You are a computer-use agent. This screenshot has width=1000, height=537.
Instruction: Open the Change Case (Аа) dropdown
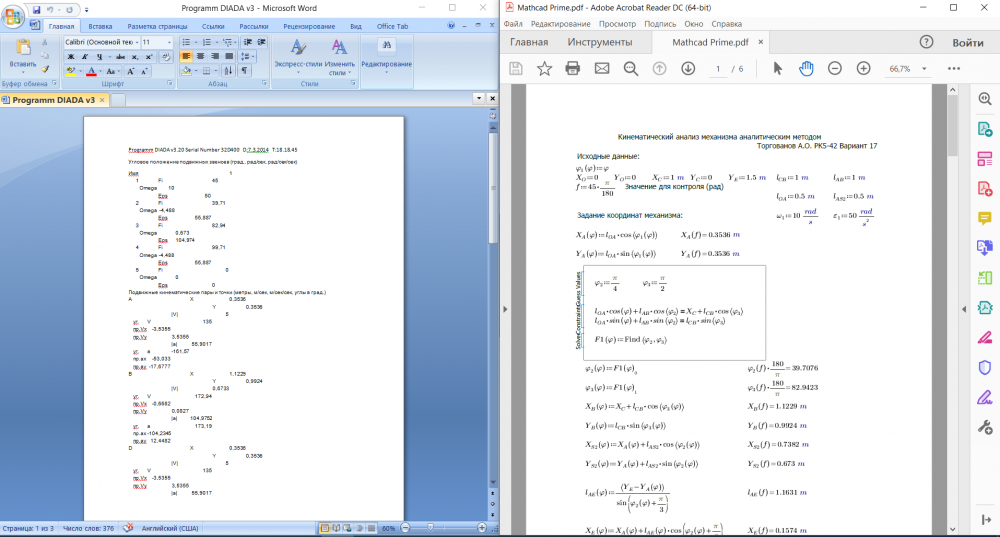click(x=112, y=71)
